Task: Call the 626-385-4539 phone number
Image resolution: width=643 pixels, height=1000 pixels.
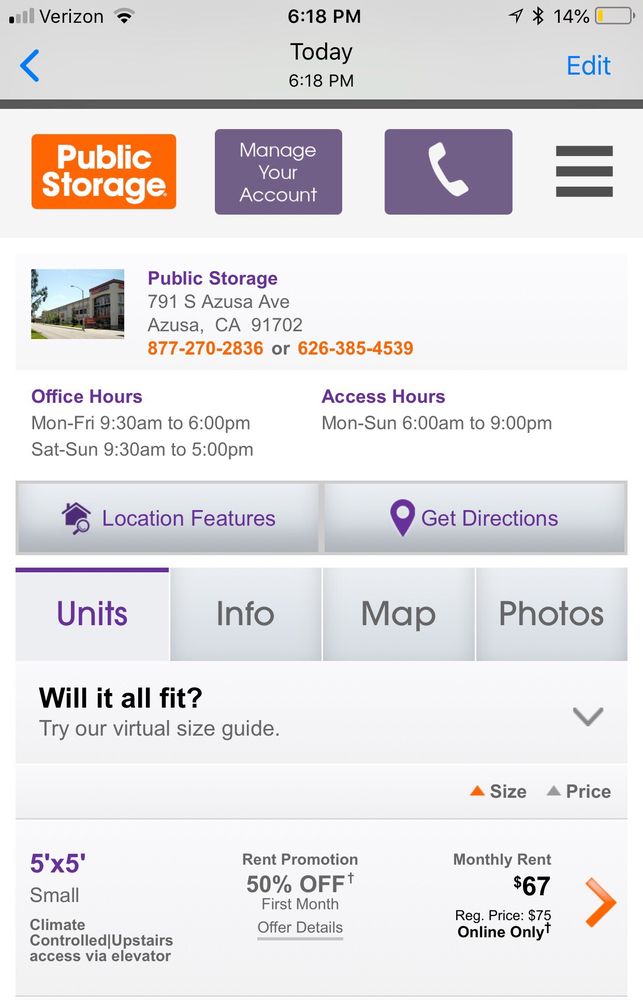Action: pos(355,349)
